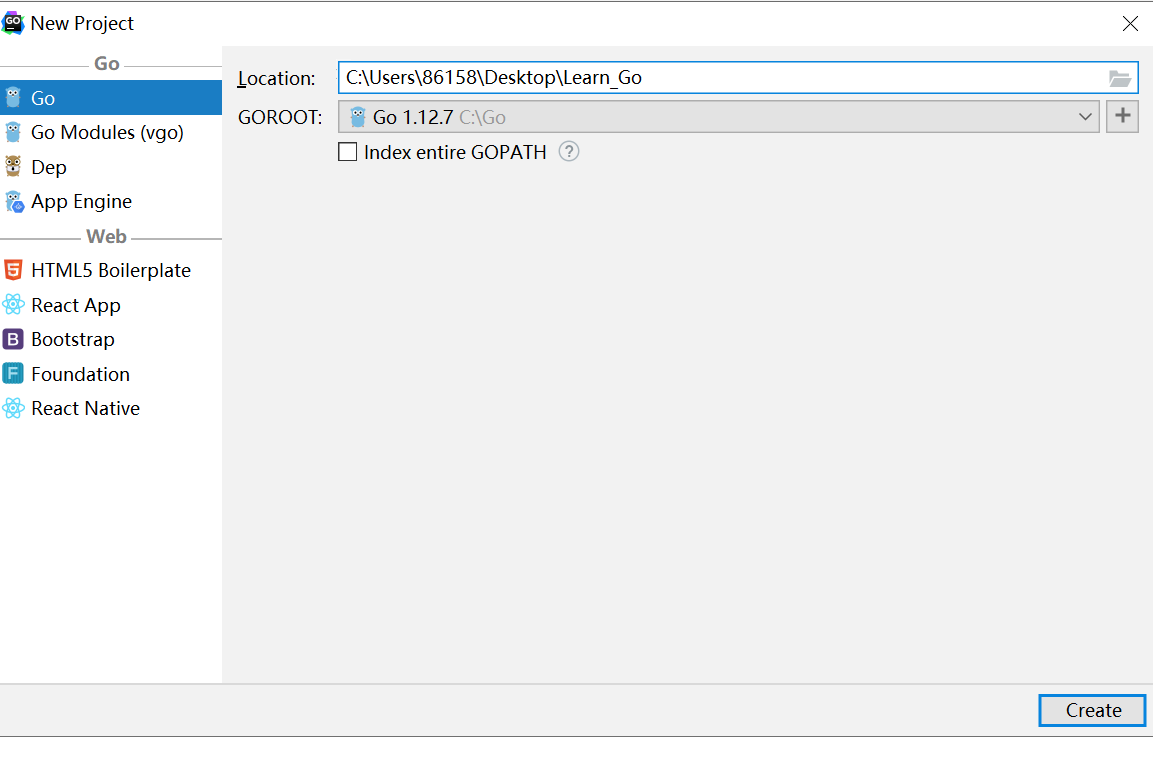Image resolution: width=1153 pixels, height=764 pixels.
Task: Choose the Dep project type
Action: coord(110,167)
